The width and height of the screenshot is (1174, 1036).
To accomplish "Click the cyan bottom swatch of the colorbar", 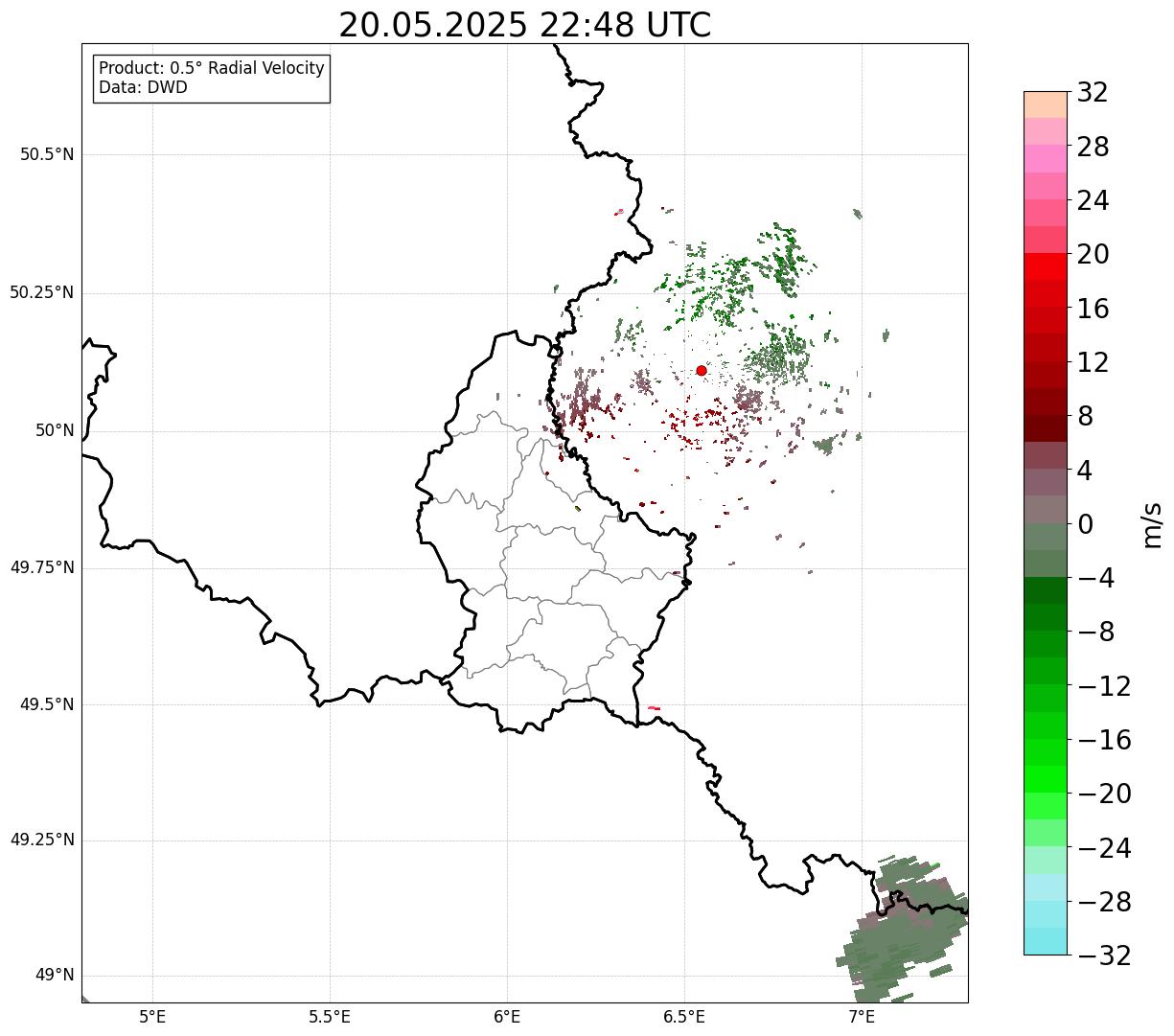I will (1045, 941).
